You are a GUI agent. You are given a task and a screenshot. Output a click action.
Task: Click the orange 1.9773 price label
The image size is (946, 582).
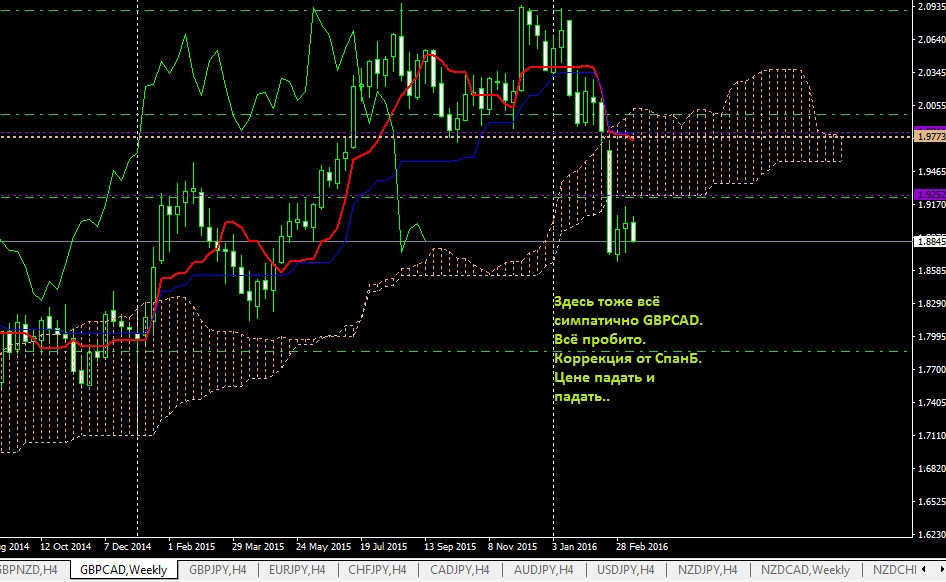coord(930,137)
